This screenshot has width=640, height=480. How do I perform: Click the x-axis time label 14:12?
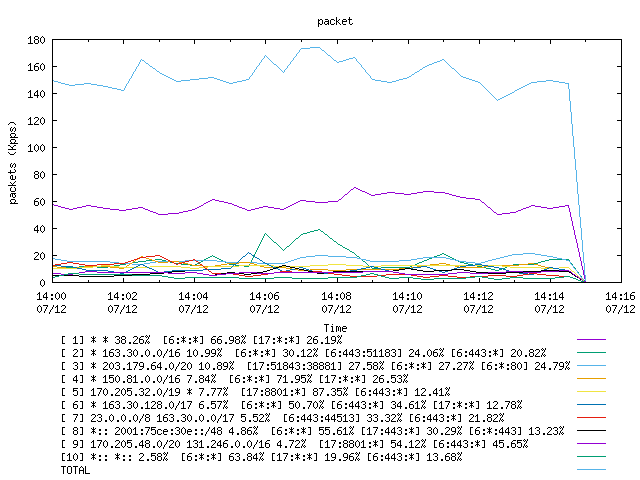point(478,296)
